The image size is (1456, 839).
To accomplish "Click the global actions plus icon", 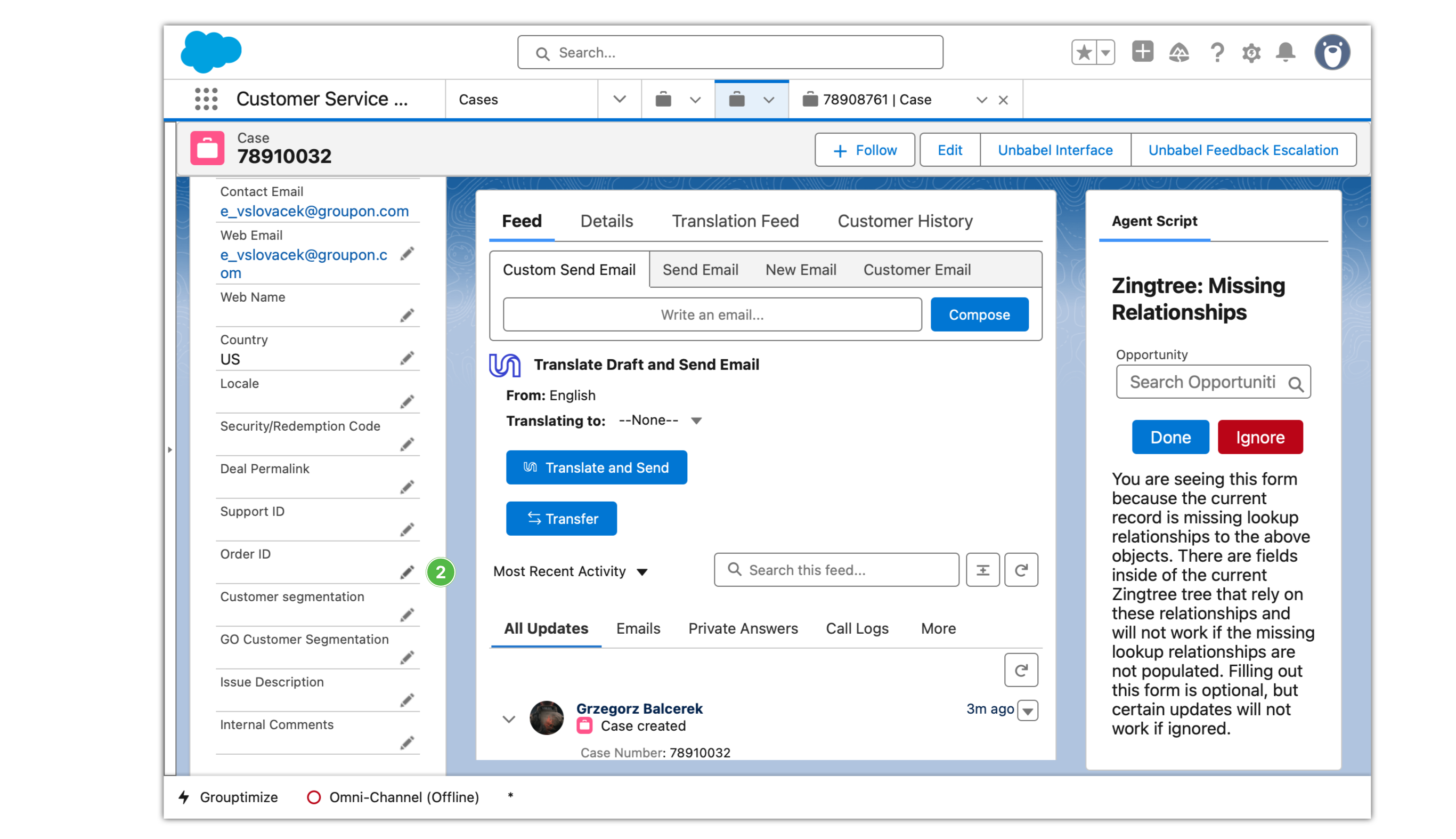I will (x=1142, y=51).
